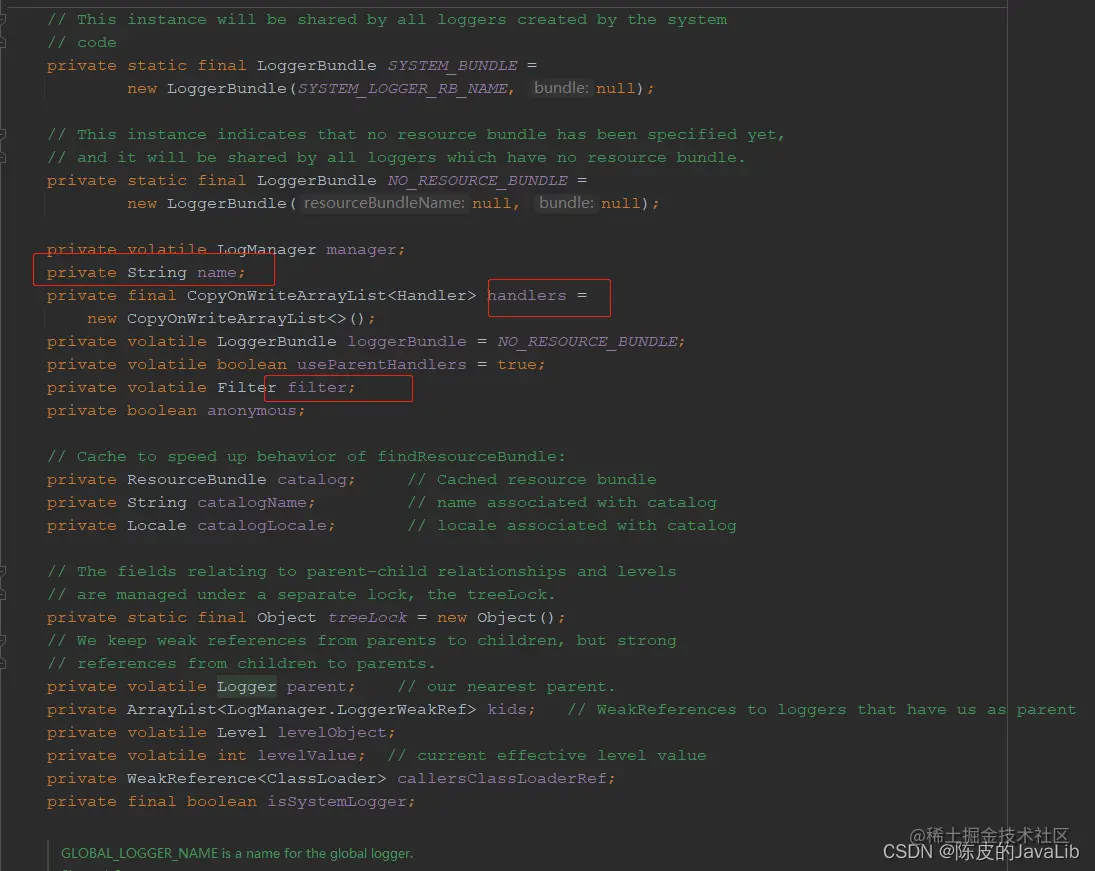The image size is (1095, 871).
Task: Collapse comment block starting 'We keep weak references'
Action: [3, 641]
